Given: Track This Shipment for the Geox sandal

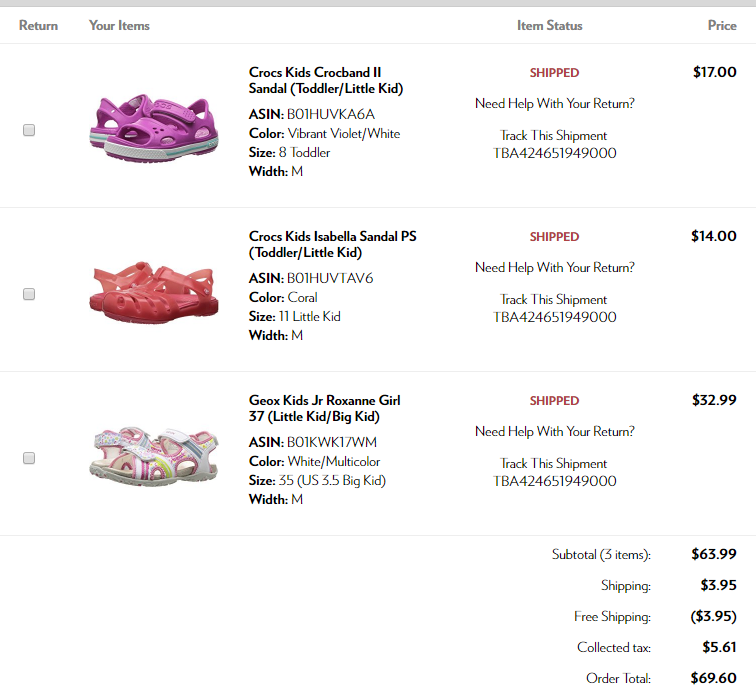Looking at the screenshot, I should [554, 463].
